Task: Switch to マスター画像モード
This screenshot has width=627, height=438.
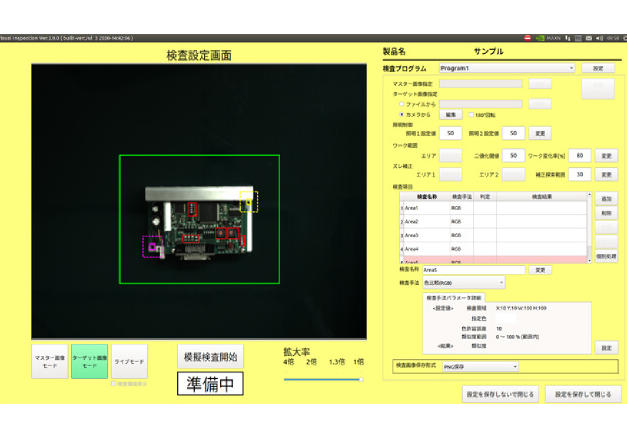Action: 50,361
